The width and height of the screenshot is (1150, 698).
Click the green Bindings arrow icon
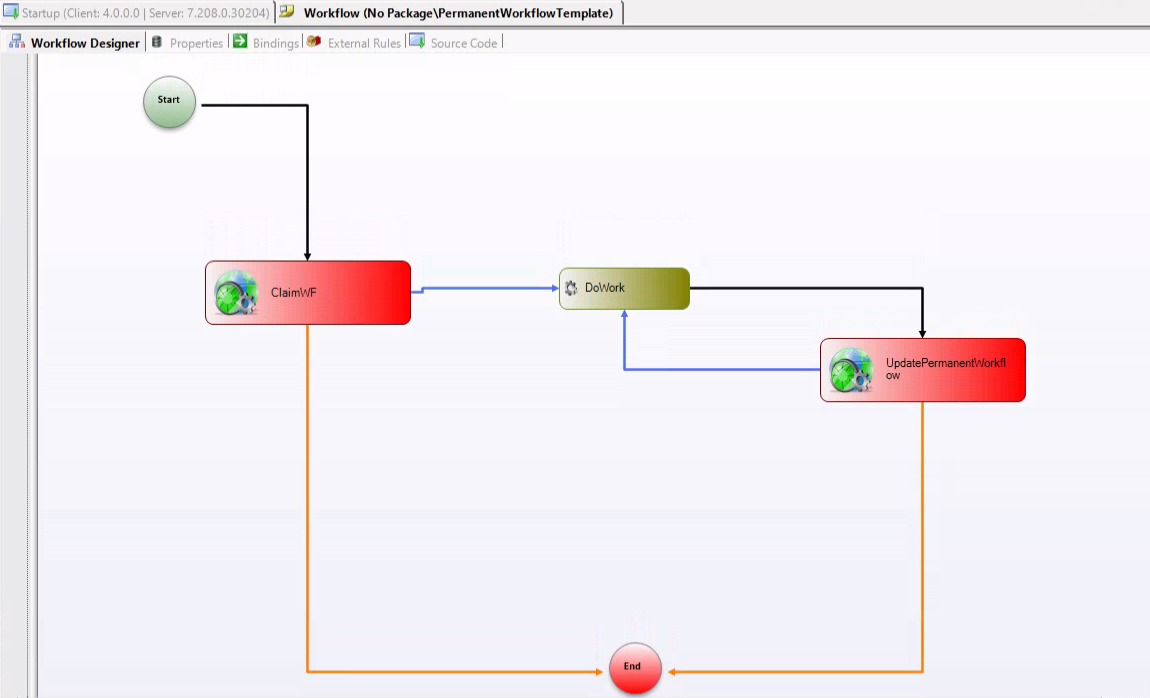click(x=240, y=41)
